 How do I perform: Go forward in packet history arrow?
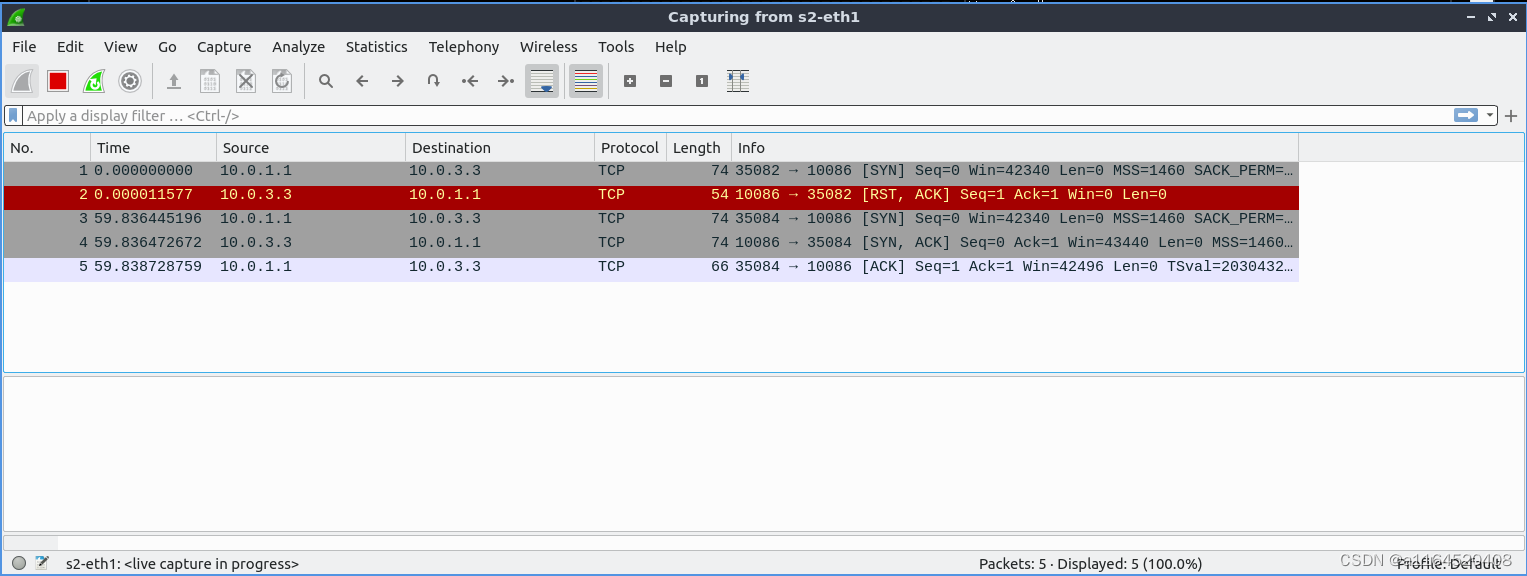pos(398,81)
